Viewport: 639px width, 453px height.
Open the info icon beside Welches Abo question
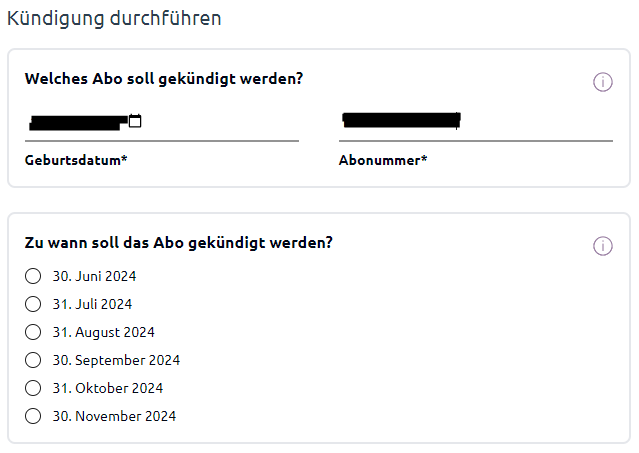tap(602, 82)
